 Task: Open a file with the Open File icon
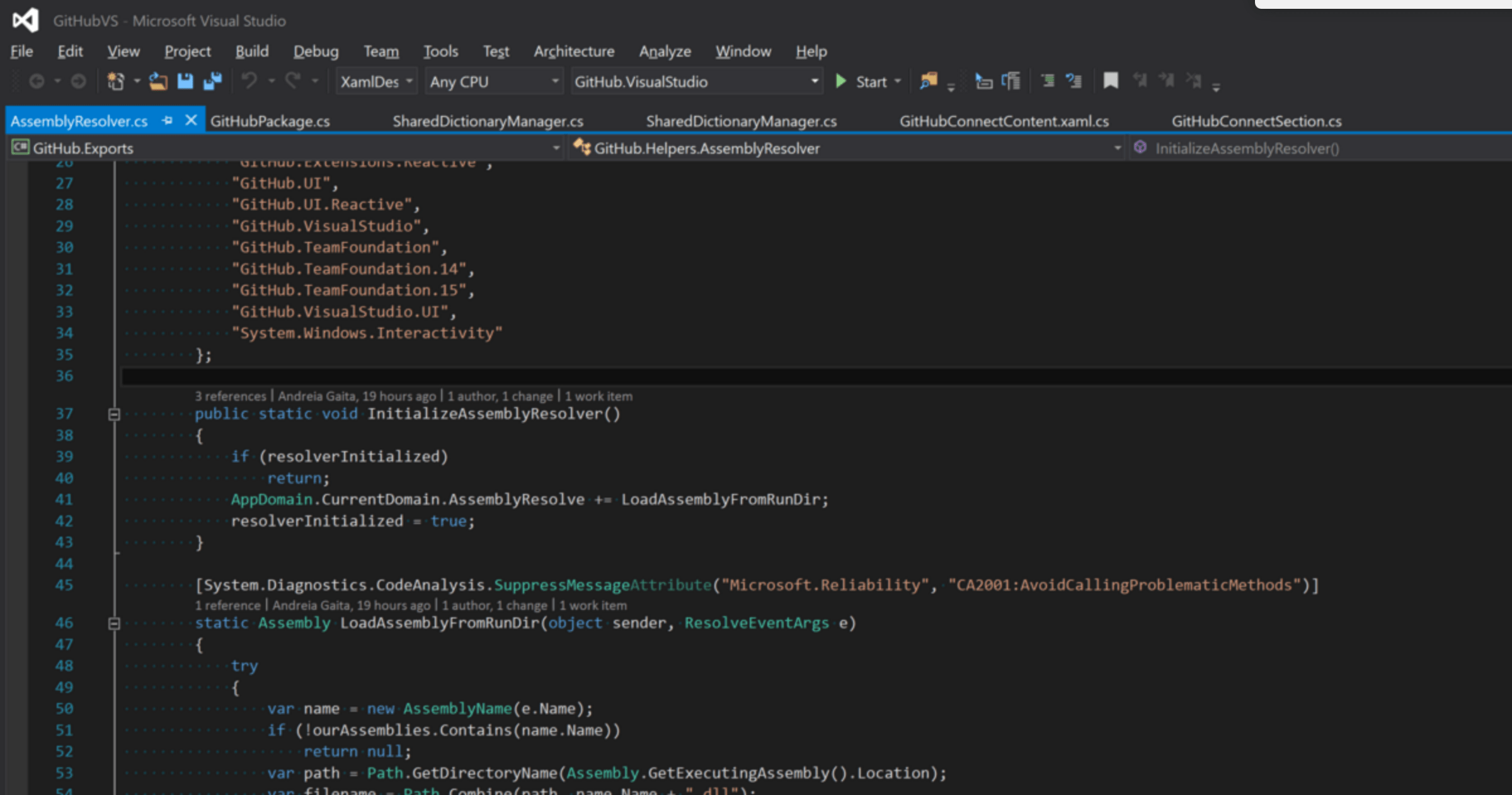157,81
